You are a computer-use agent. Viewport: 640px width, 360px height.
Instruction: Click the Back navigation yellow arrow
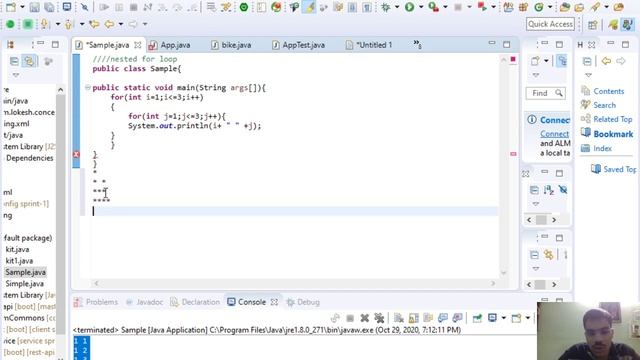tap(109, 24)
